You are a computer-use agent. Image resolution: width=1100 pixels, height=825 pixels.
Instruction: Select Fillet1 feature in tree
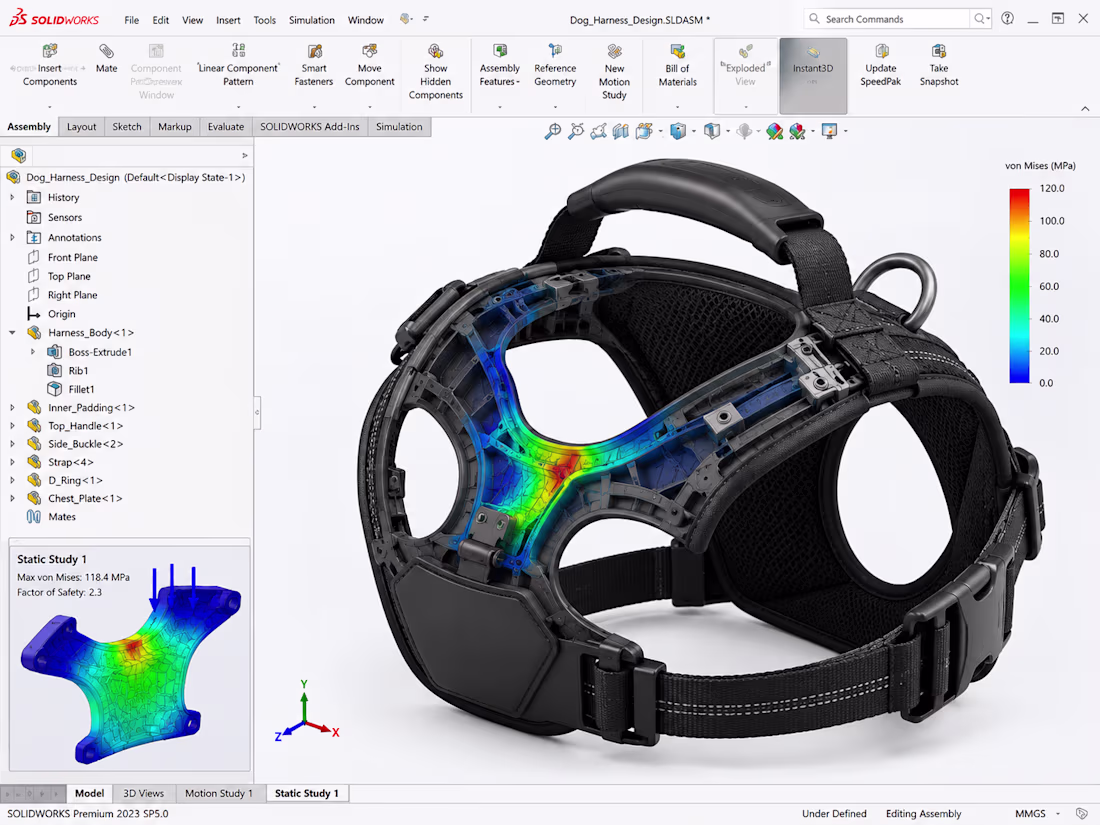tap(81, 389)
